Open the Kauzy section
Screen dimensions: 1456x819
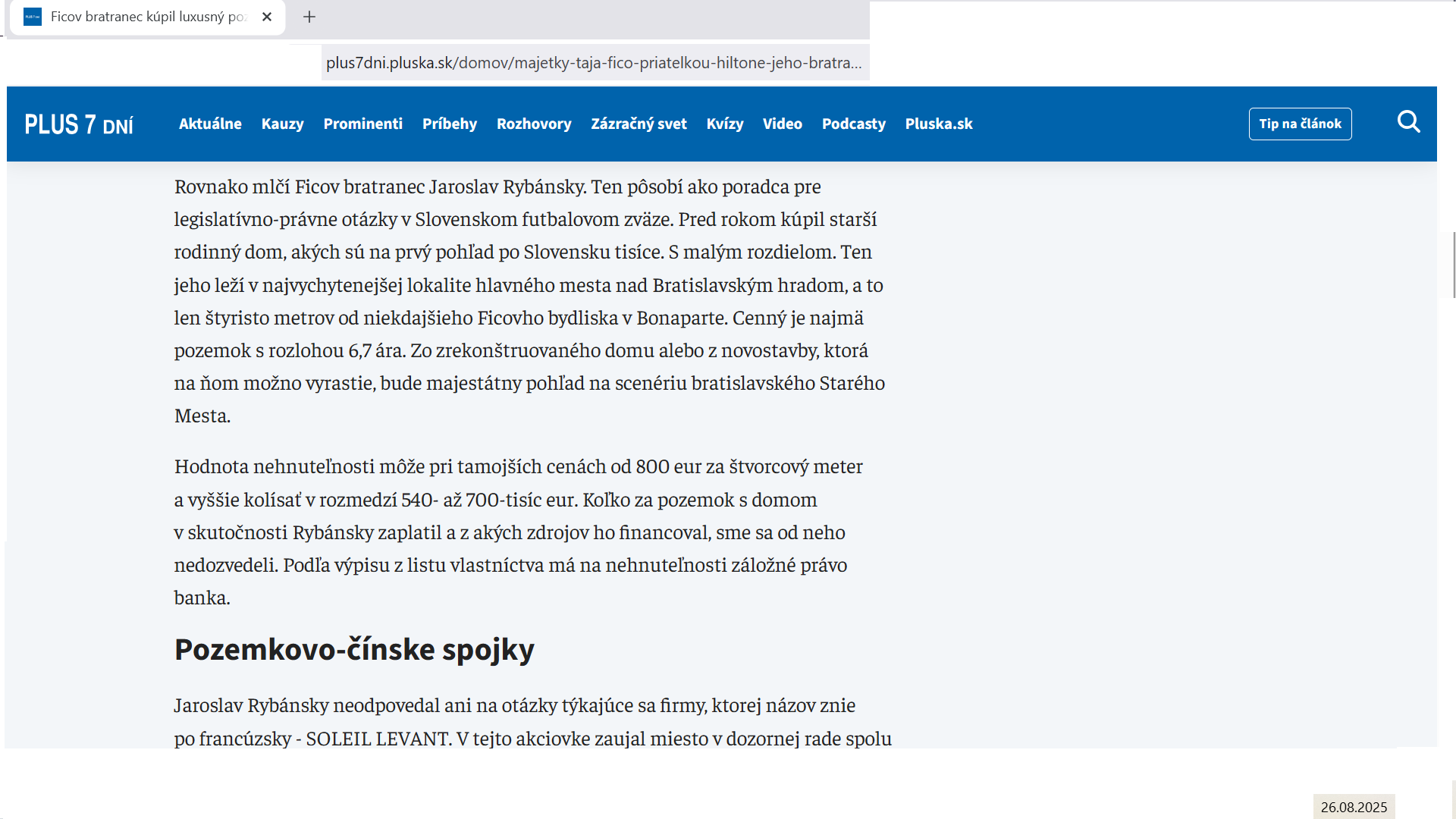point(282,124)
